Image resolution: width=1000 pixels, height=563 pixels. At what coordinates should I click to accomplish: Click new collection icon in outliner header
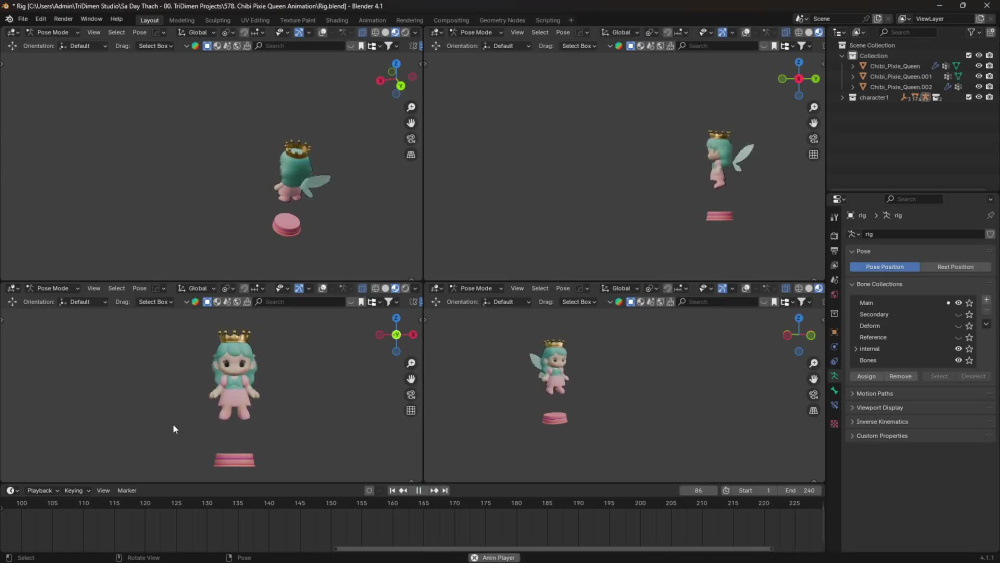coord(990,32)
